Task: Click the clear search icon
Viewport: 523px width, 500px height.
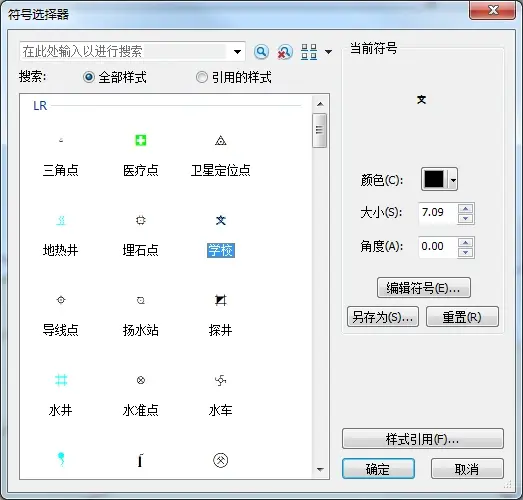Action: coord(285,52)
